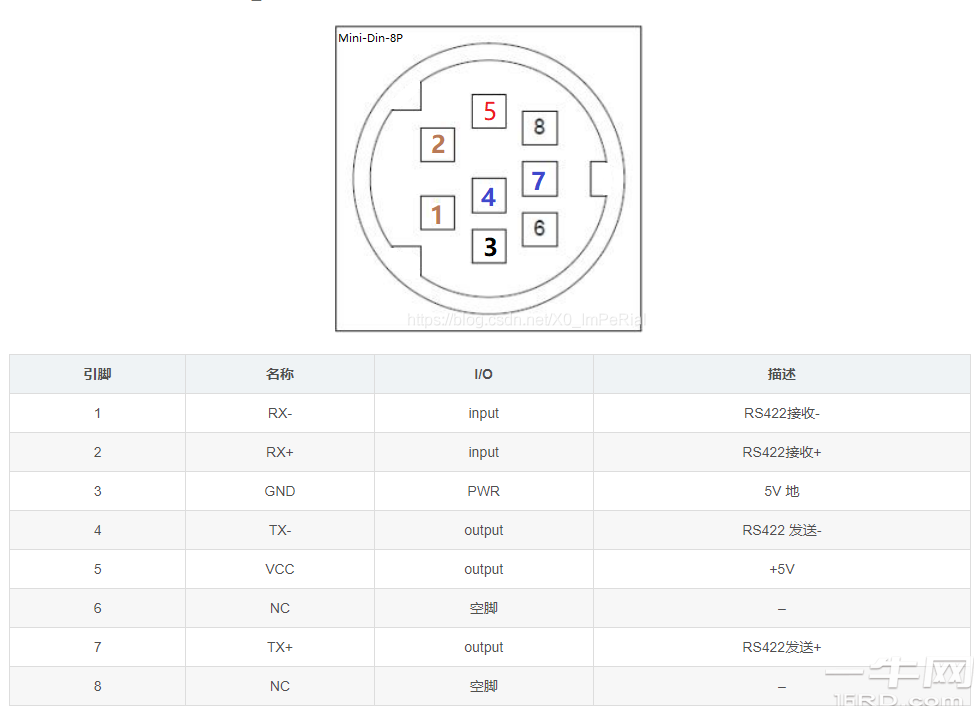
Task: Click pin 1 box in connector diagram
Action: pos(437,213)
